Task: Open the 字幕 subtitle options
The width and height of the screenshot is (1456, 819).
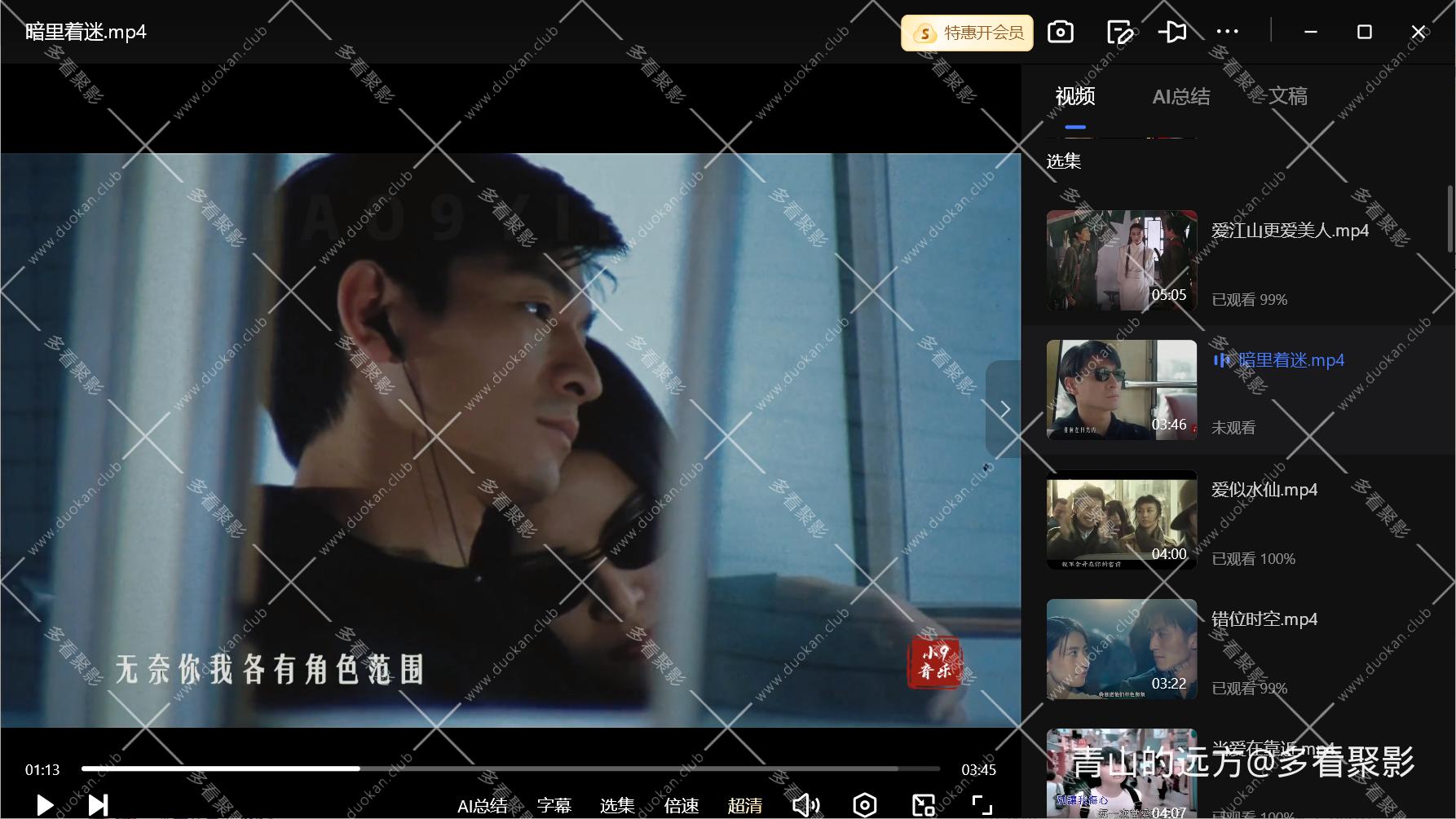Action: (554, 805)
